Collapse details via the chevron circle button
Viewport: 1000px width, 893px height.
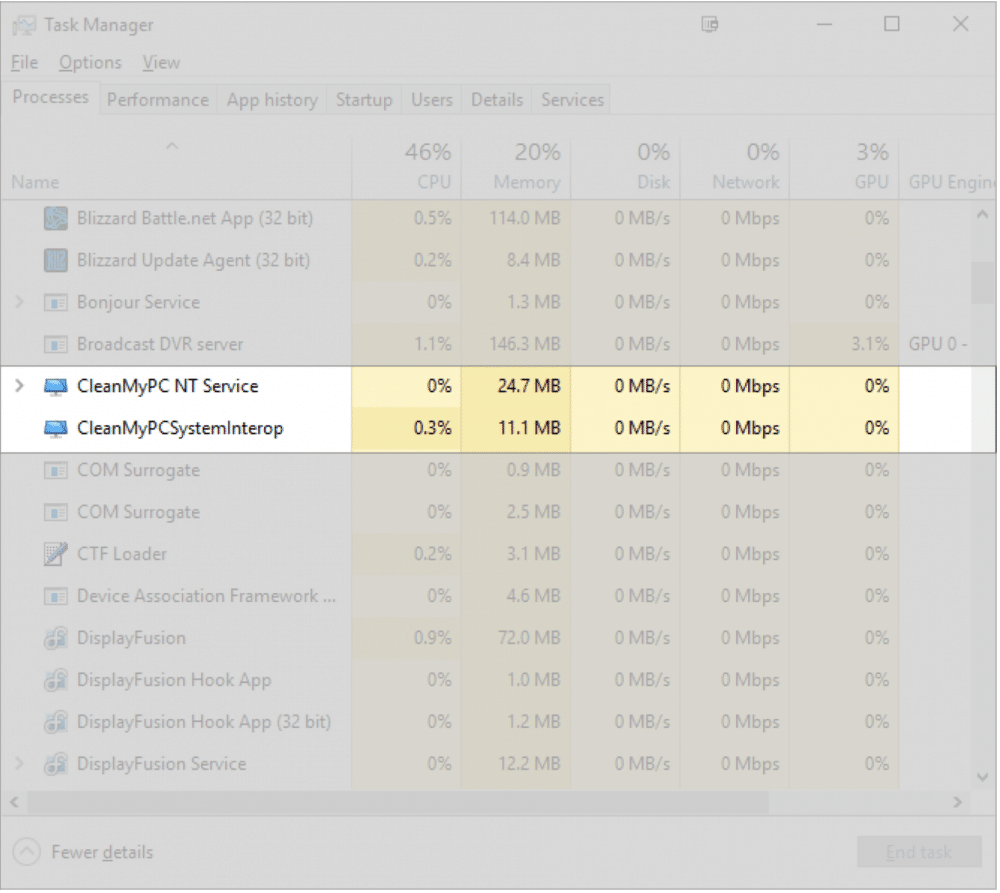click(x=29, y=852)
